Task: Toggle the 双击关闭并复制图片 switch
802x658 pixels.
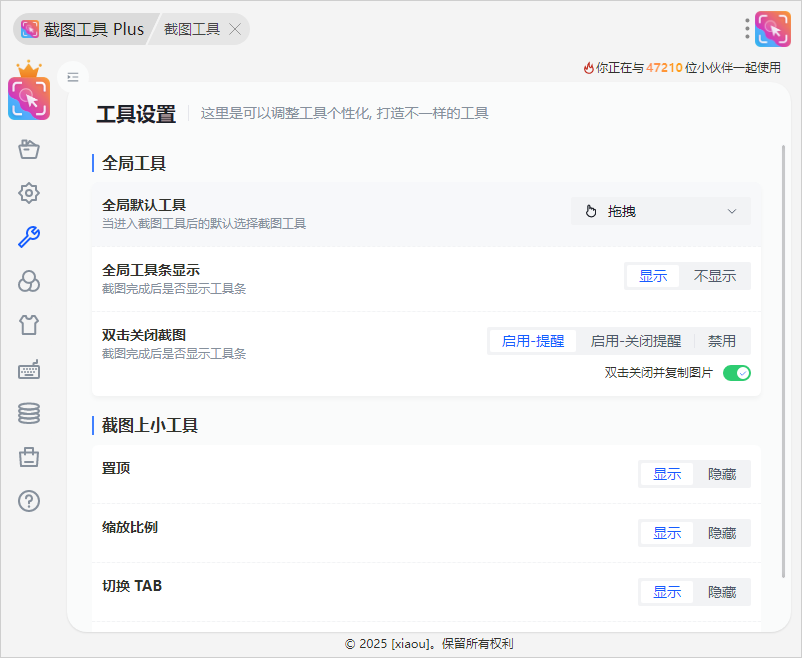Action: [737, 373]
